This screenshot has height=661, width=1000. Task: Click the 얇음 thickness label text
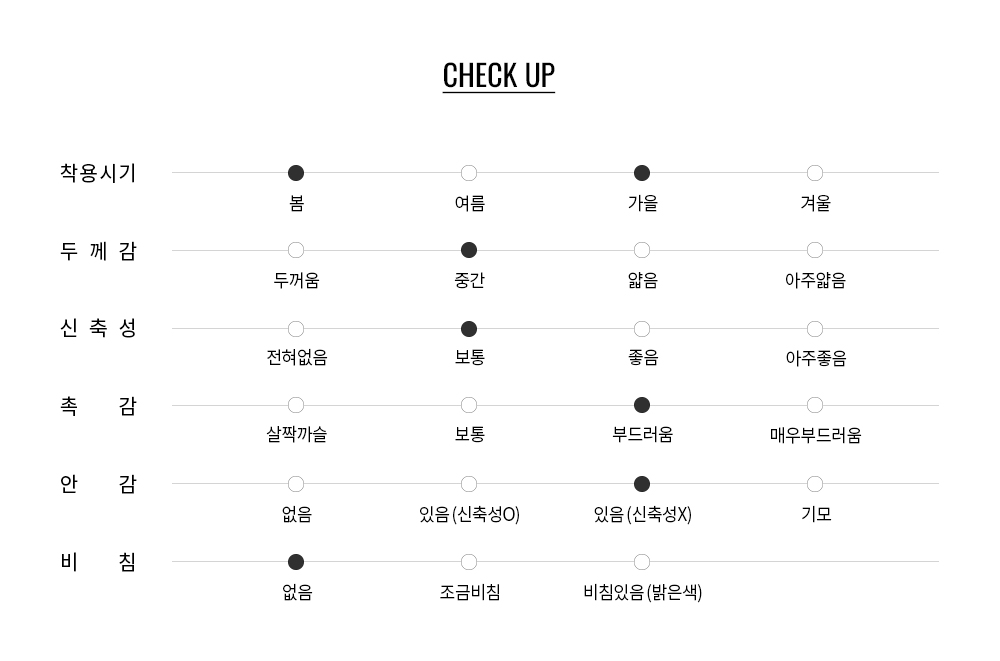click(x=642, y=281)
